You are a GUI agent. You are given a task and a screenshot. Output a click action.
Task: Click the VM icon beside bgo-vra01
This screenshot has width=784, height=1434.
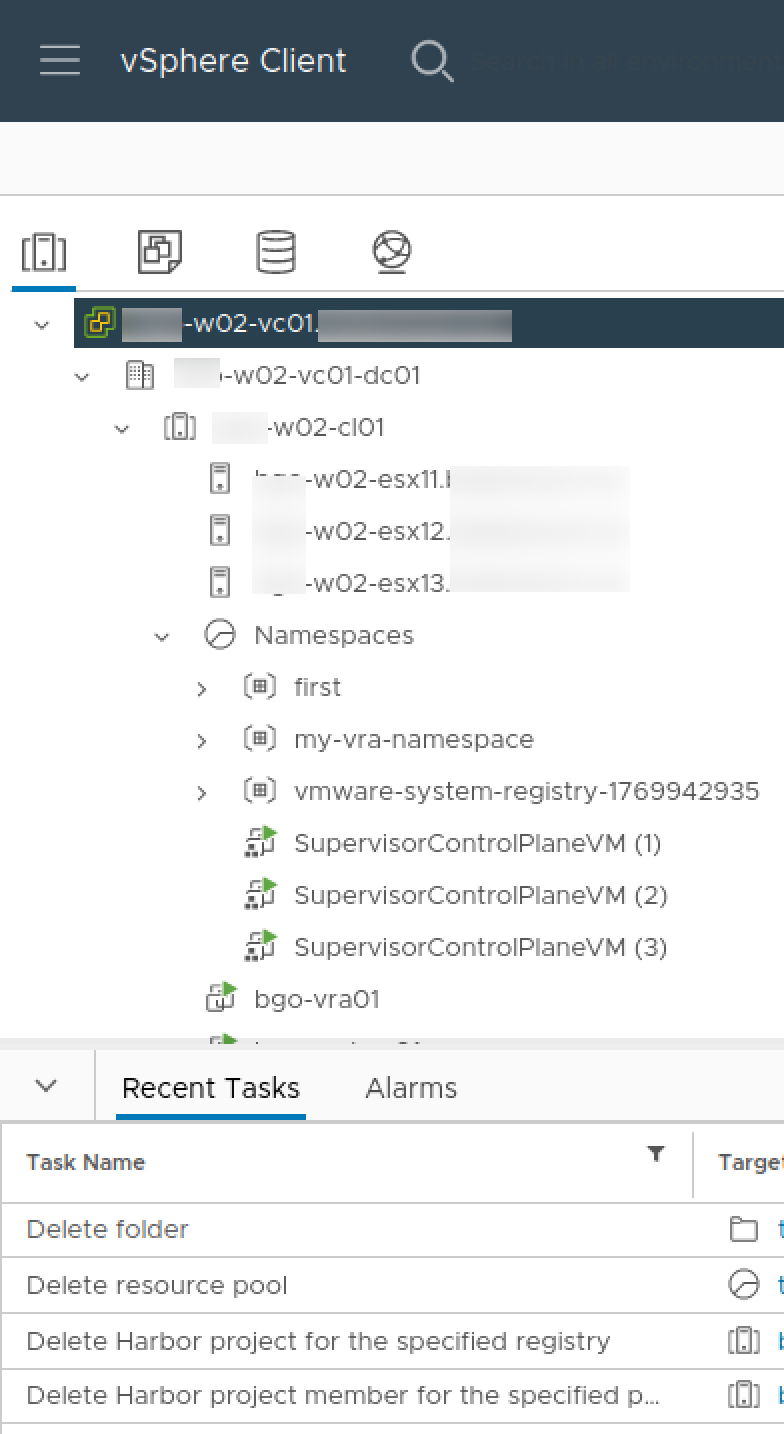[x=221, y=998]
